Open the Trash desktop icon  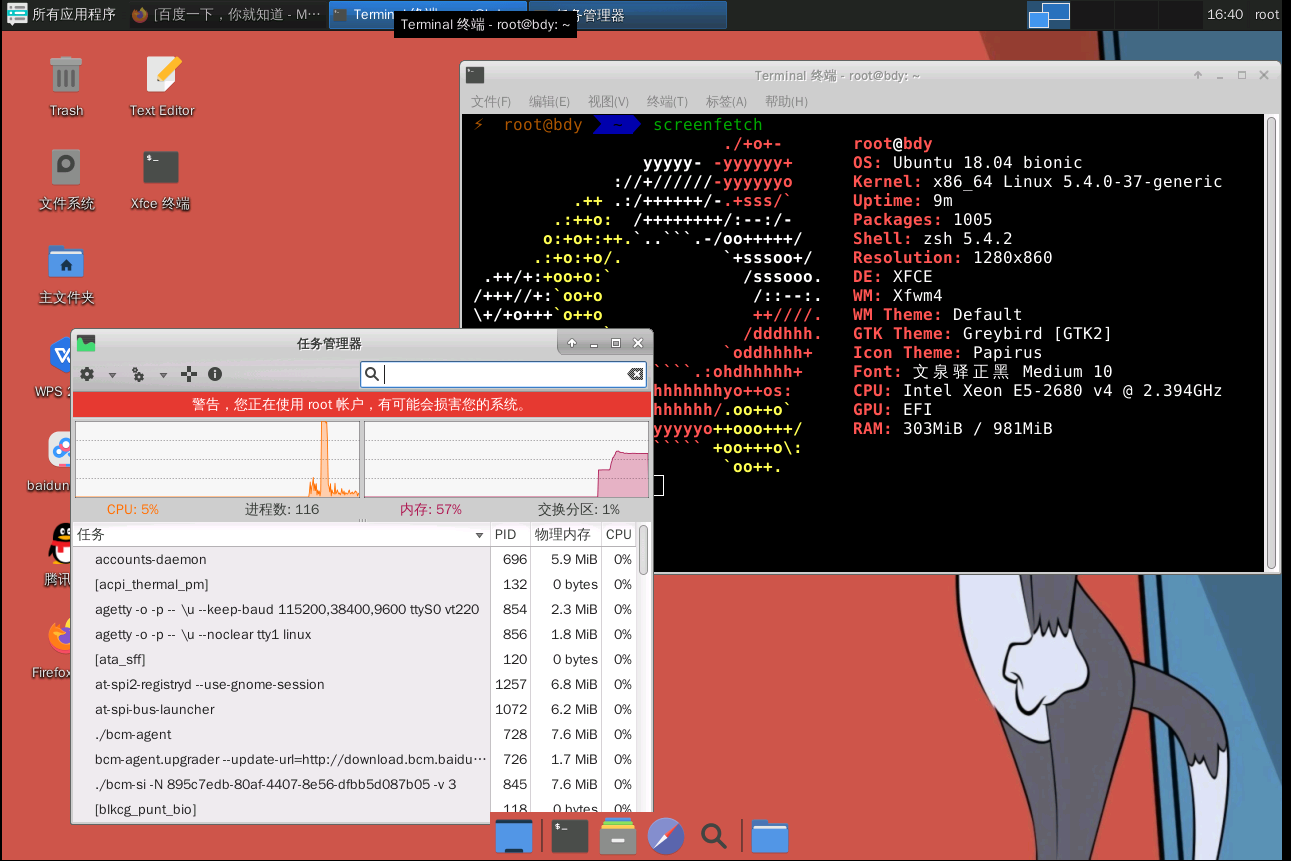(66, 85)
